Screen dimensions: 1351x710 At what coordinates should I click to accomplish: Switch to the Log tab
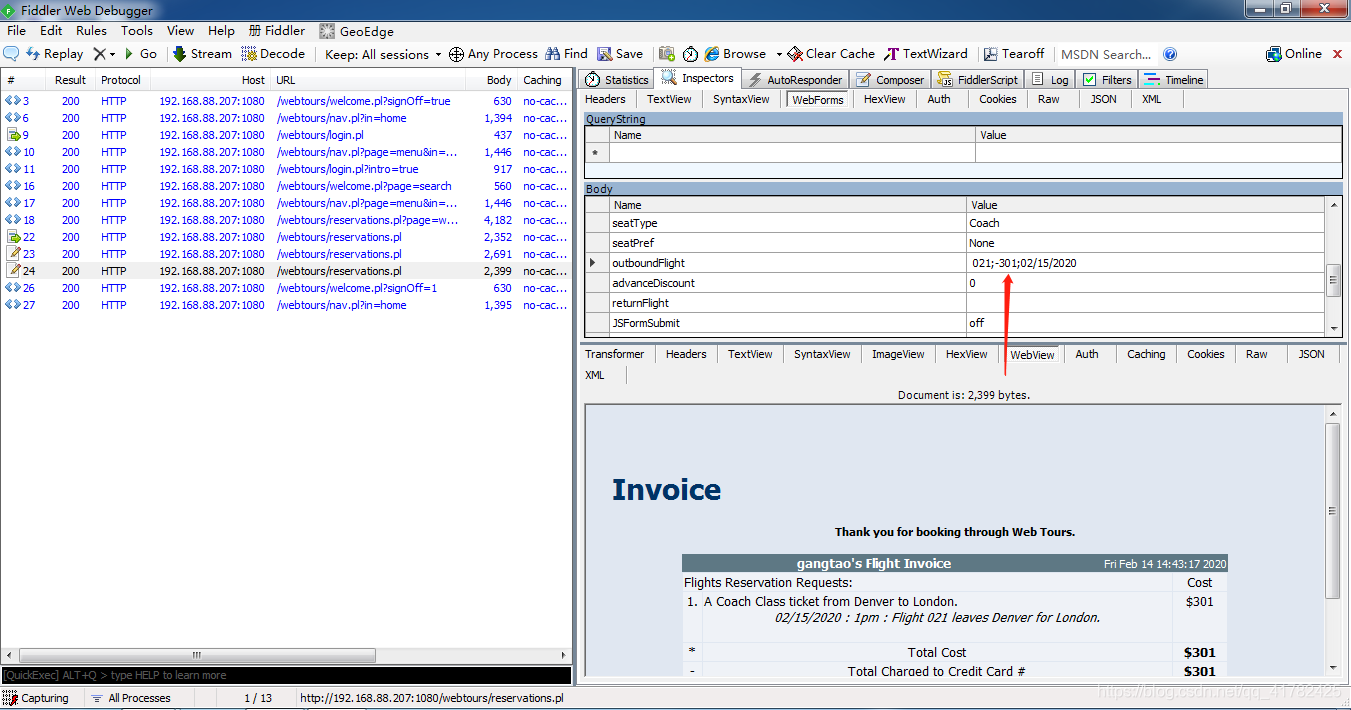click(1050, 80)
